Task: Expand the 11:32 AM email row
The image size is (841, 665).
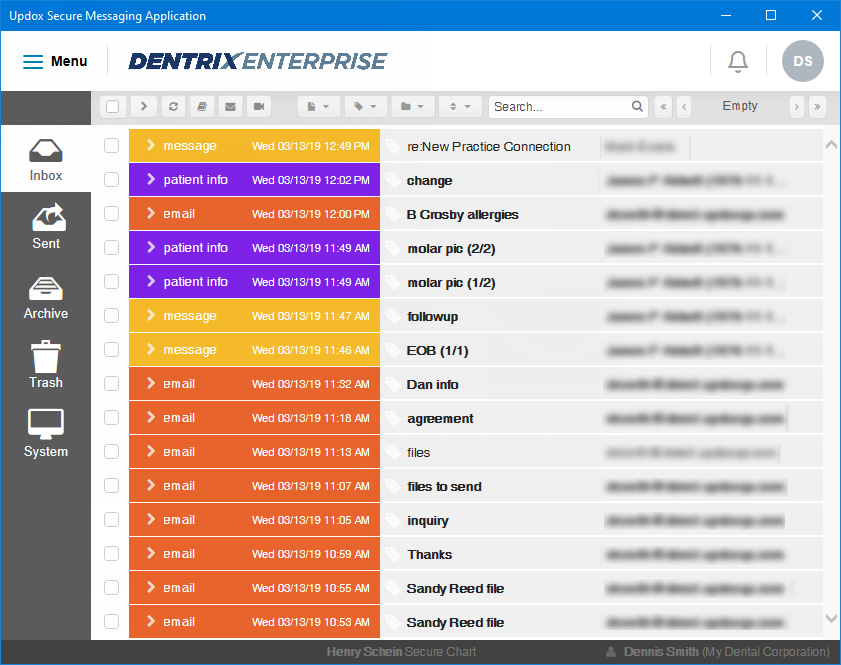Action: [x=151, y=383]
